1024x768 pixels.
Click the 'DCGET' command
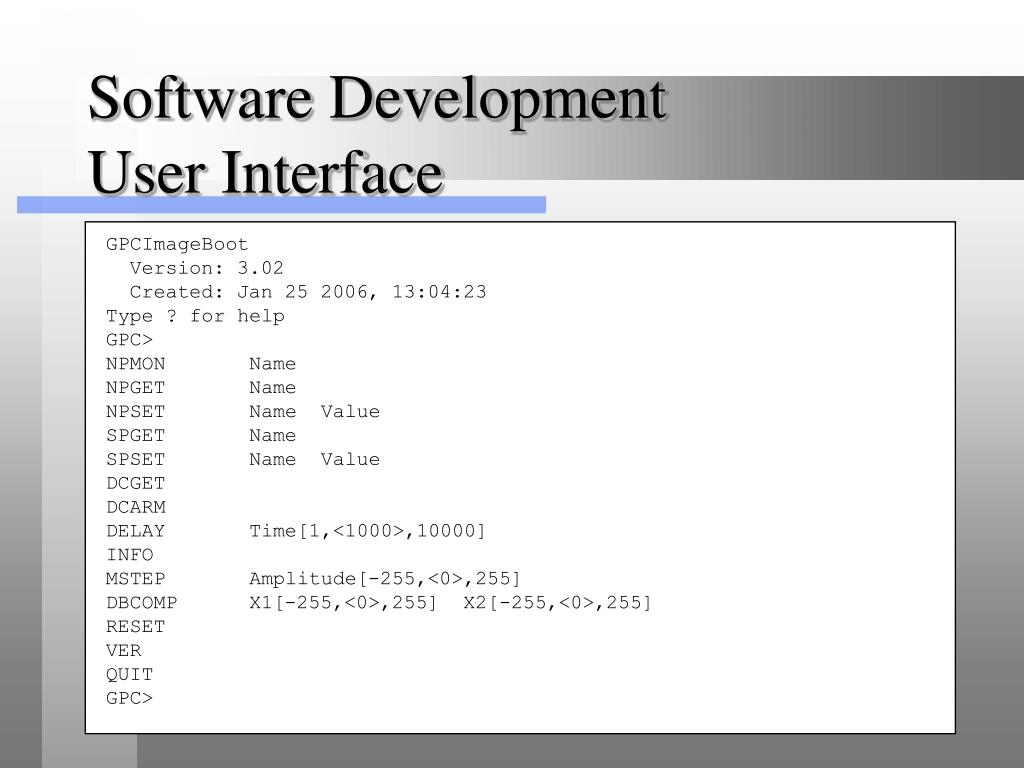pyautogui.click(x=136, y=483)
